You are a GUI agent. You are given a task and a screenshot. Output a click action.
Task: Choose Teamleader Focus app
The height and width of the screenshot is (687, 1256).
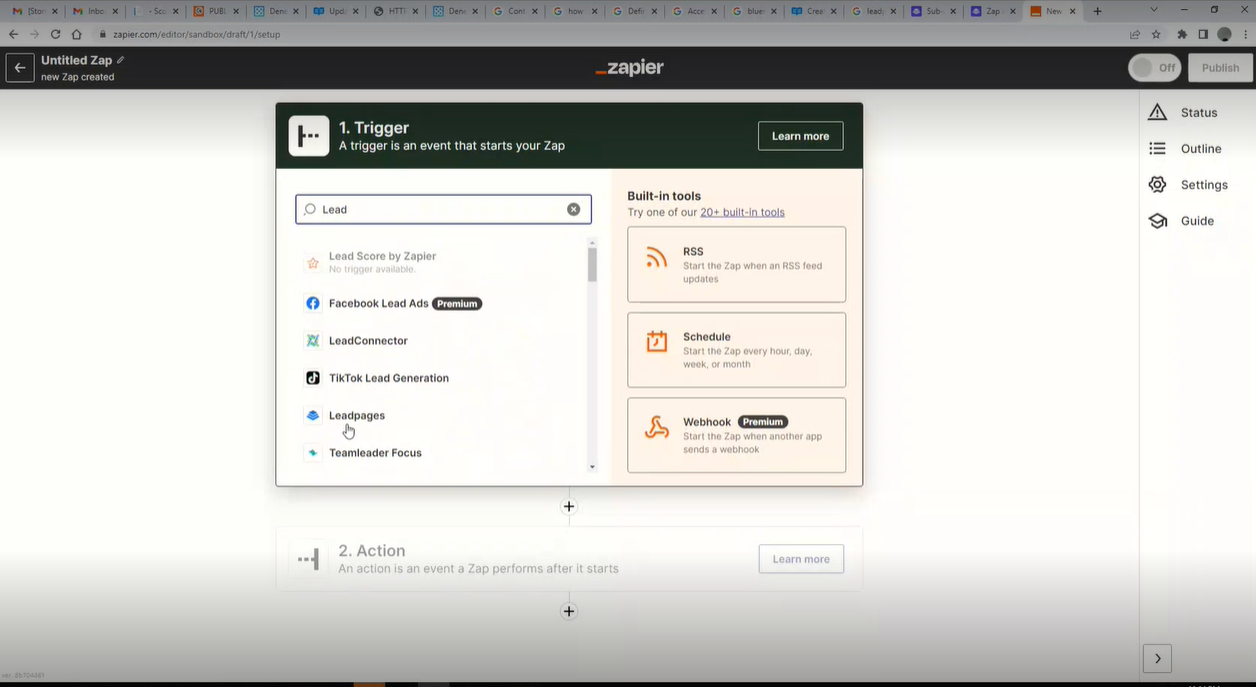click(443, 453)
